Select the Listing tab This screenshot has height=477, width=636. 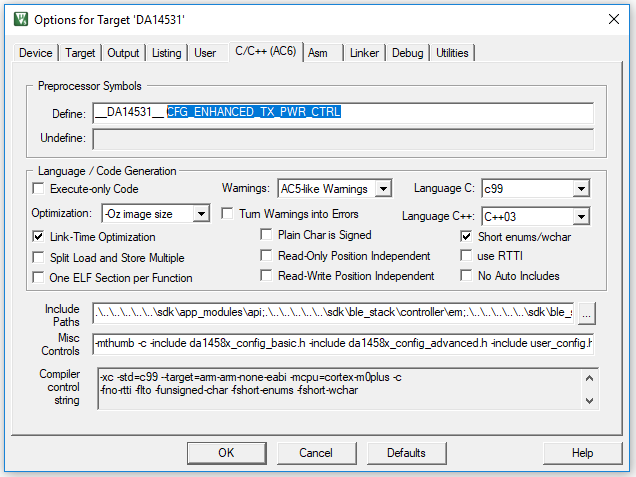coord(166,53)
